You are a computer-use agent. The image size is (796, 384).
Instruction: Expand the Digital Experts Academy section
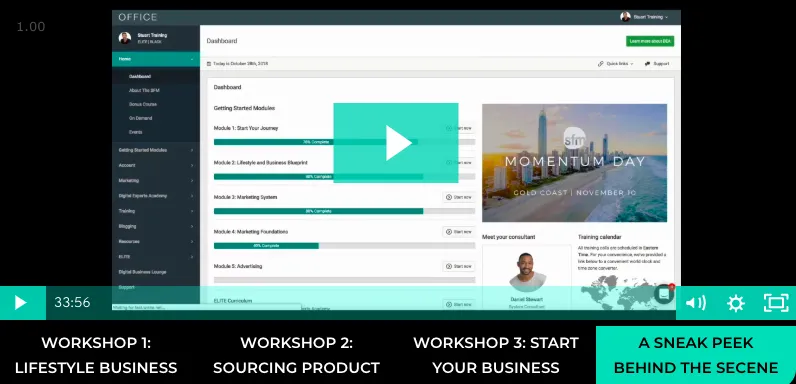156,196
